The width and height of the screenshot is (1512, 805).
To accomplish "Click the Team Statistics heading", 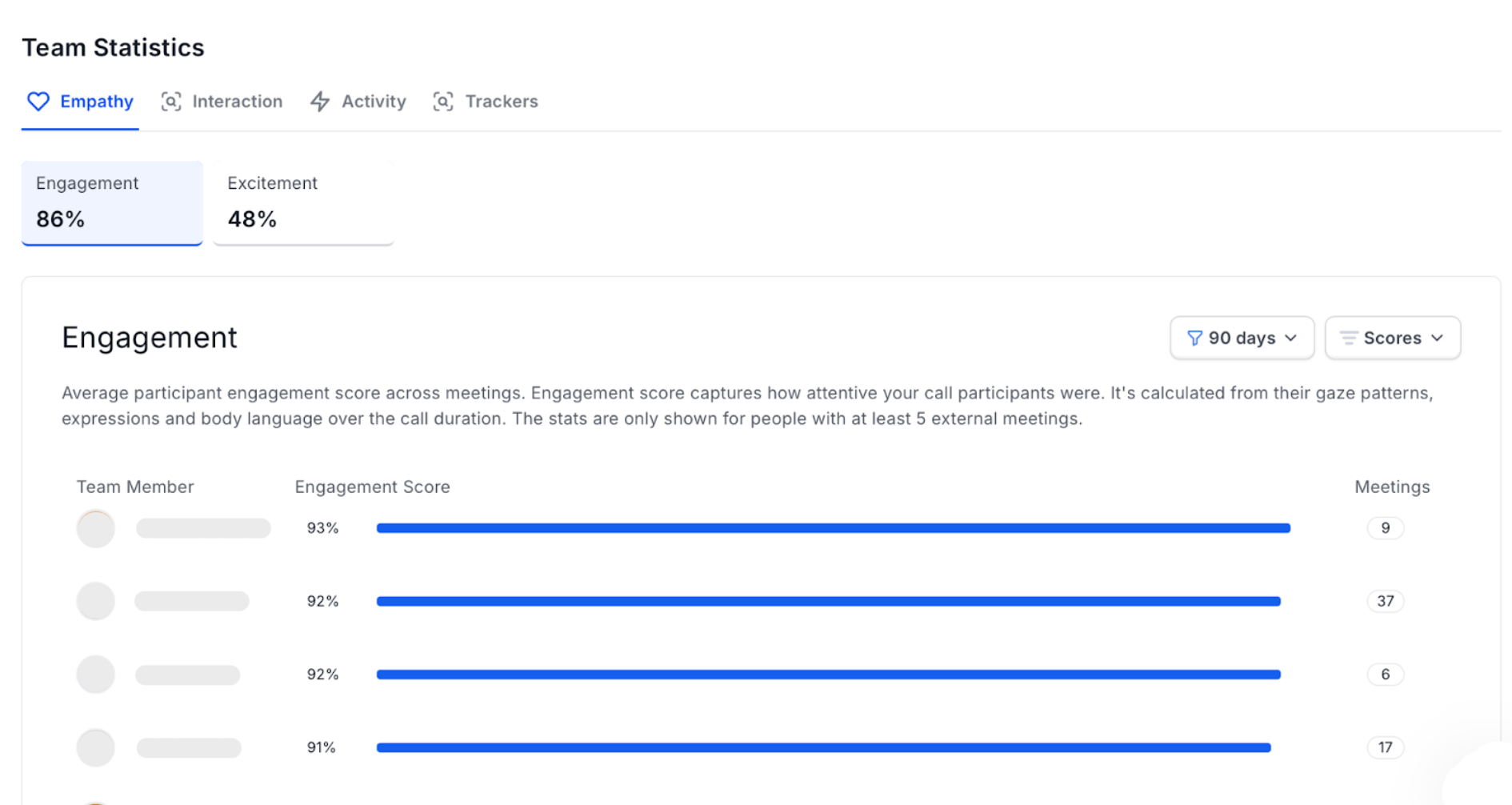I will coord(113,48).
